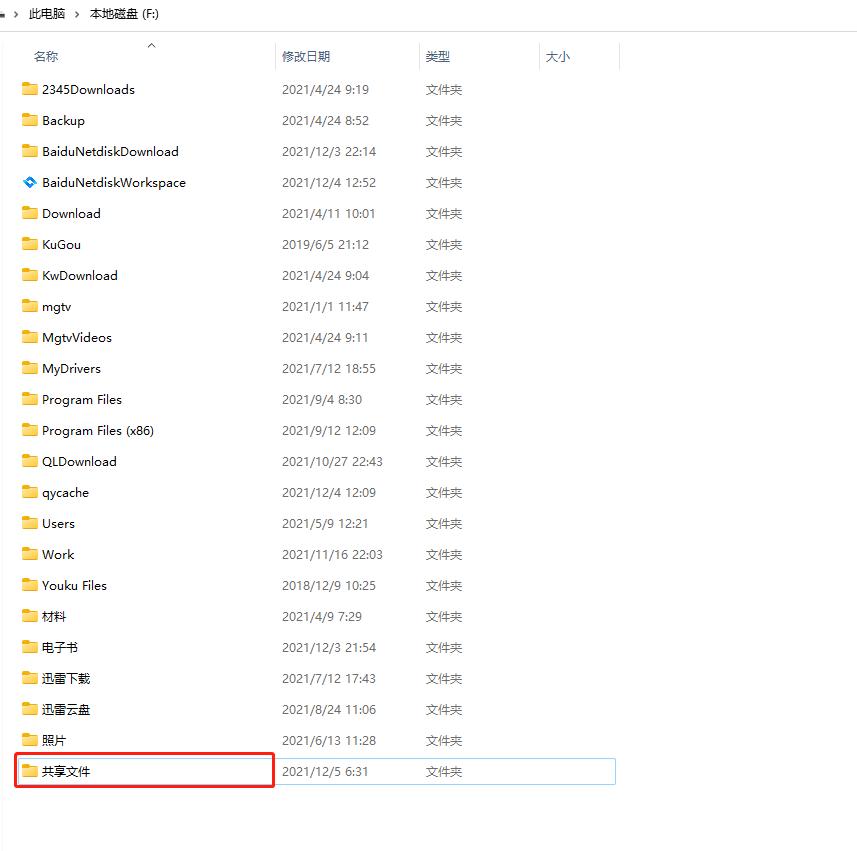Open the highlighted 共享文件 folder
The width and height of the screenshot is (857, 851).
tap(60, 770)
